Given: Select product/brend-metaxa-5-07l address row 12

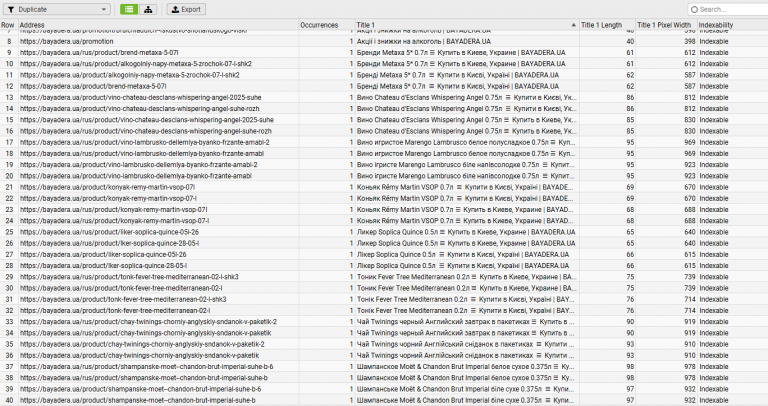Looking at the screenshot, I should 93,86.
